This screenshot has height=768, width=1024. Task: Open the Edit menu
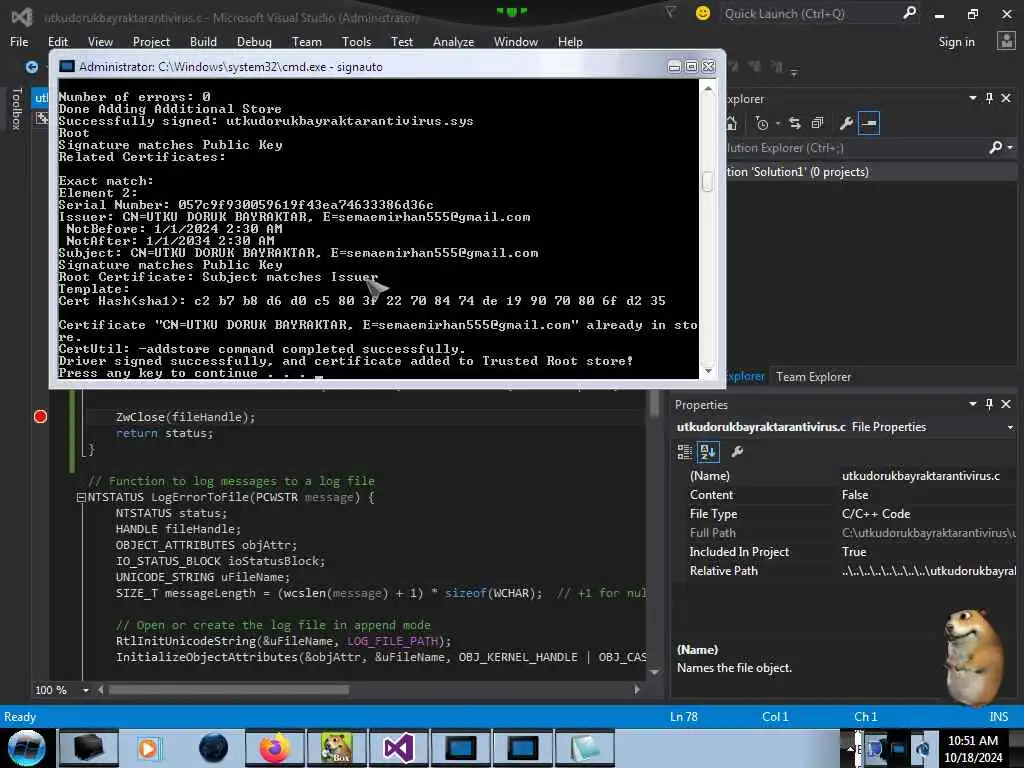click(58, 42)
